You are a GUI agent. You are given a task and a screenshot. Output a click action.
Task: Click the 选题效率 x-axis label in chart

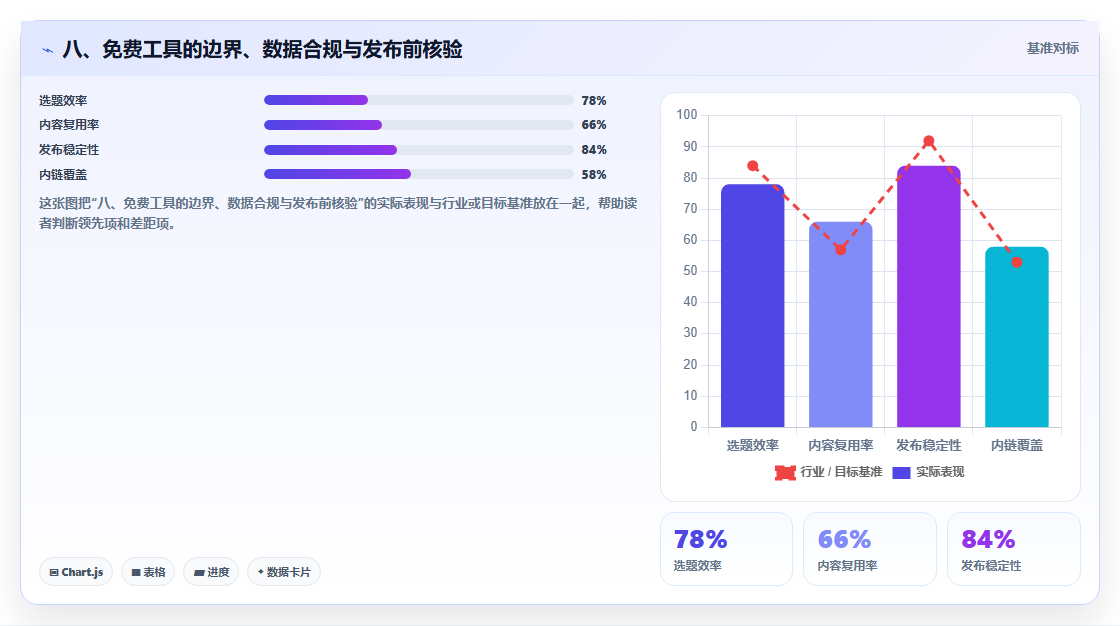[752, 445]
